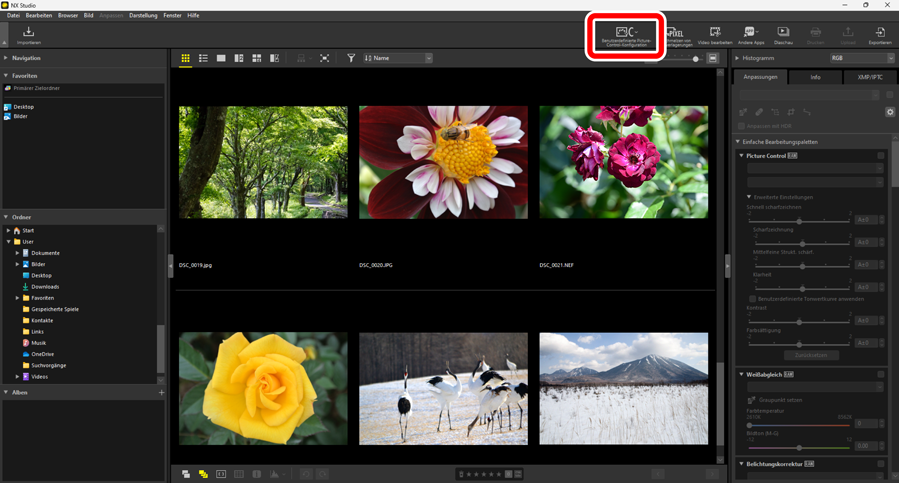Toggle the Weißabgleich adjustment checkbox
Image resolution: width=899 pixels, height=483 pixels.
click(881, 375)
